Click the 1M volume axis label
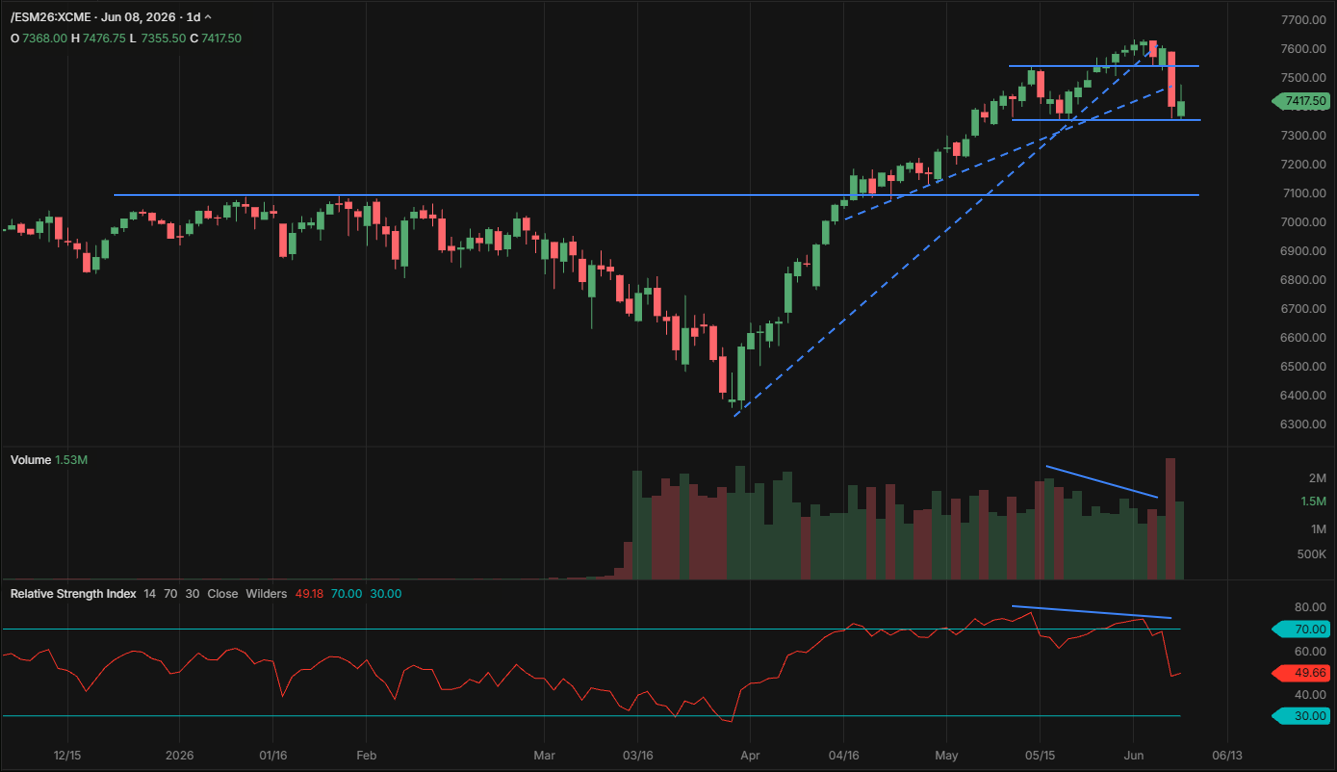Image resolution: width=1337 pixels, height=772 pixels. pyautogui.click(x=1317, y=529)
